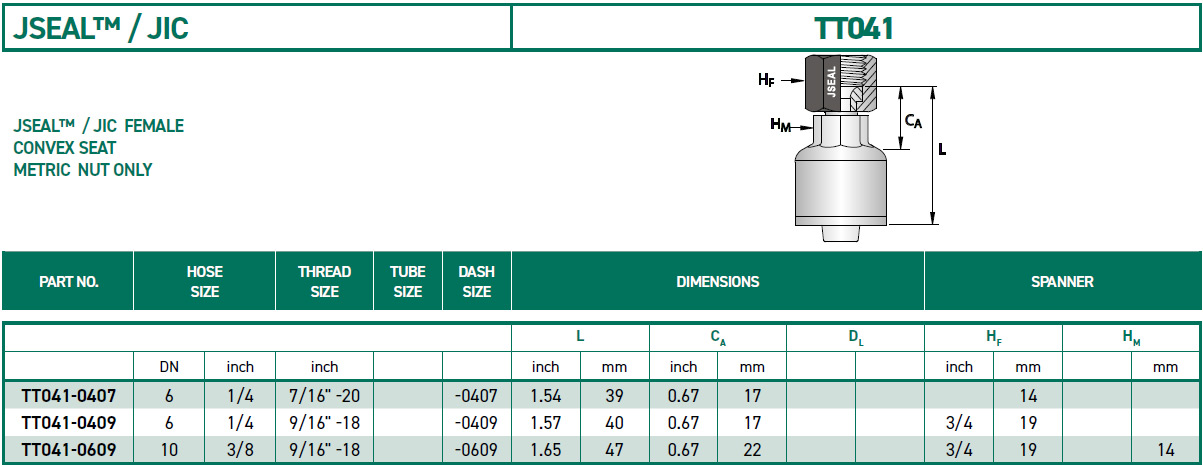Click HF mm 19 in TT041-0609 row
Screen dimensions: 1203x467
point(1028,450)
